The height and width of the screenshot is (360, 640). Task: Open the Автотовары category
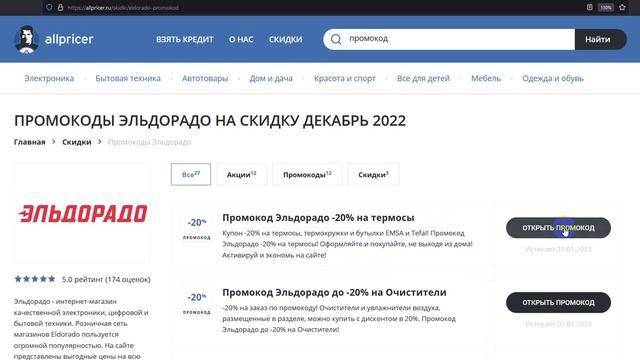(205, 78)
